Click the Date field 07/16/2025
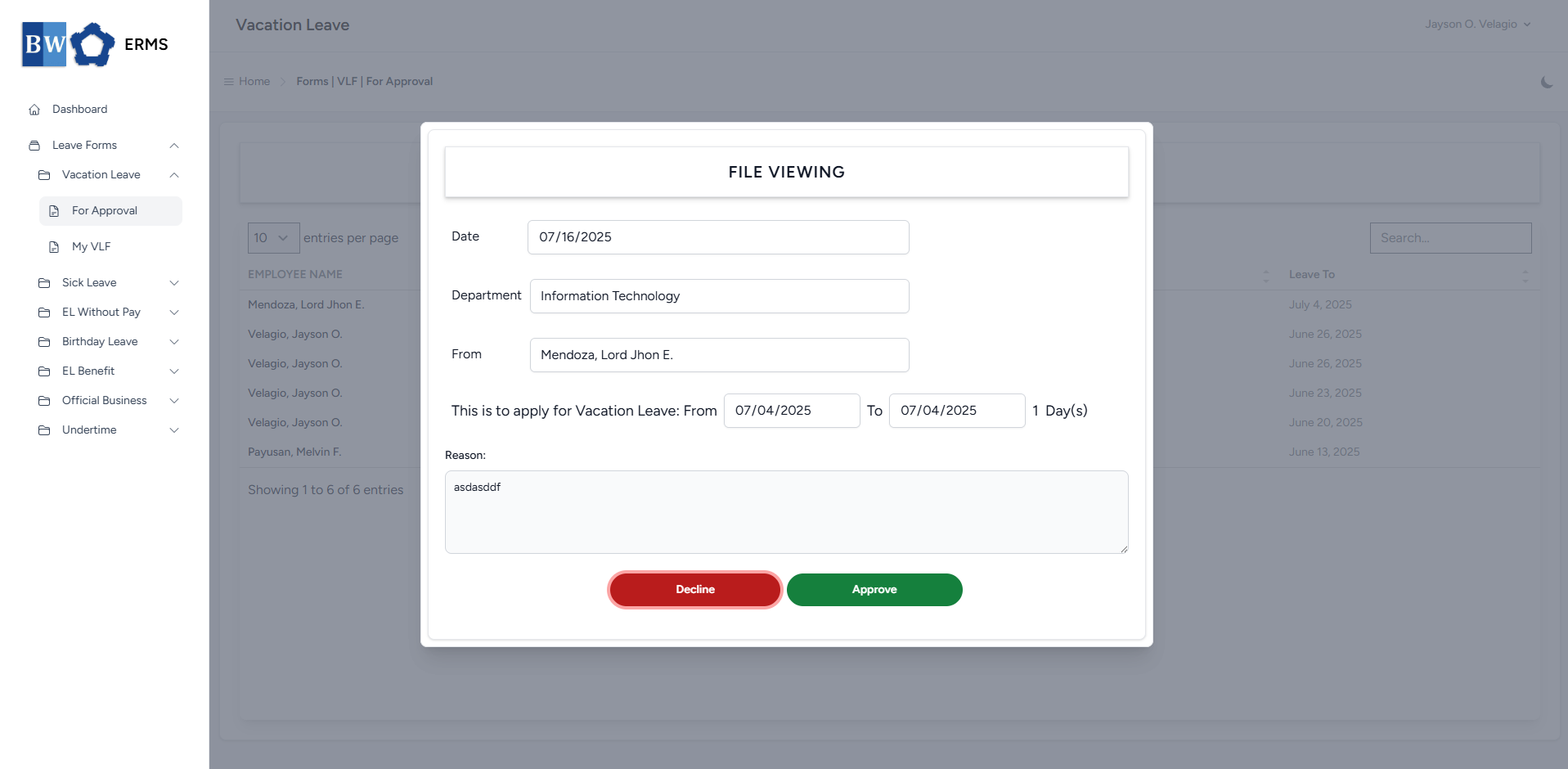 [x=718, y=237]
